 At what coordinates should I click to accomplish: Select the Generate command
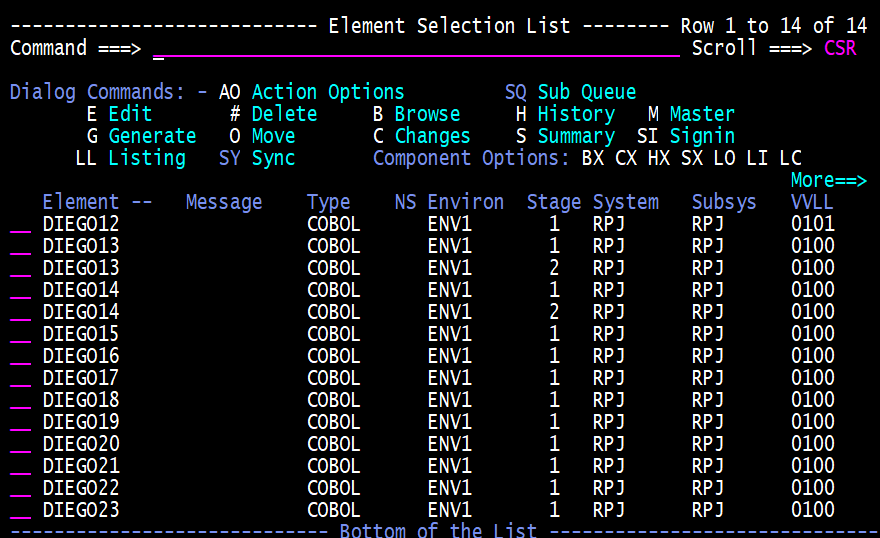click(152, 136)
